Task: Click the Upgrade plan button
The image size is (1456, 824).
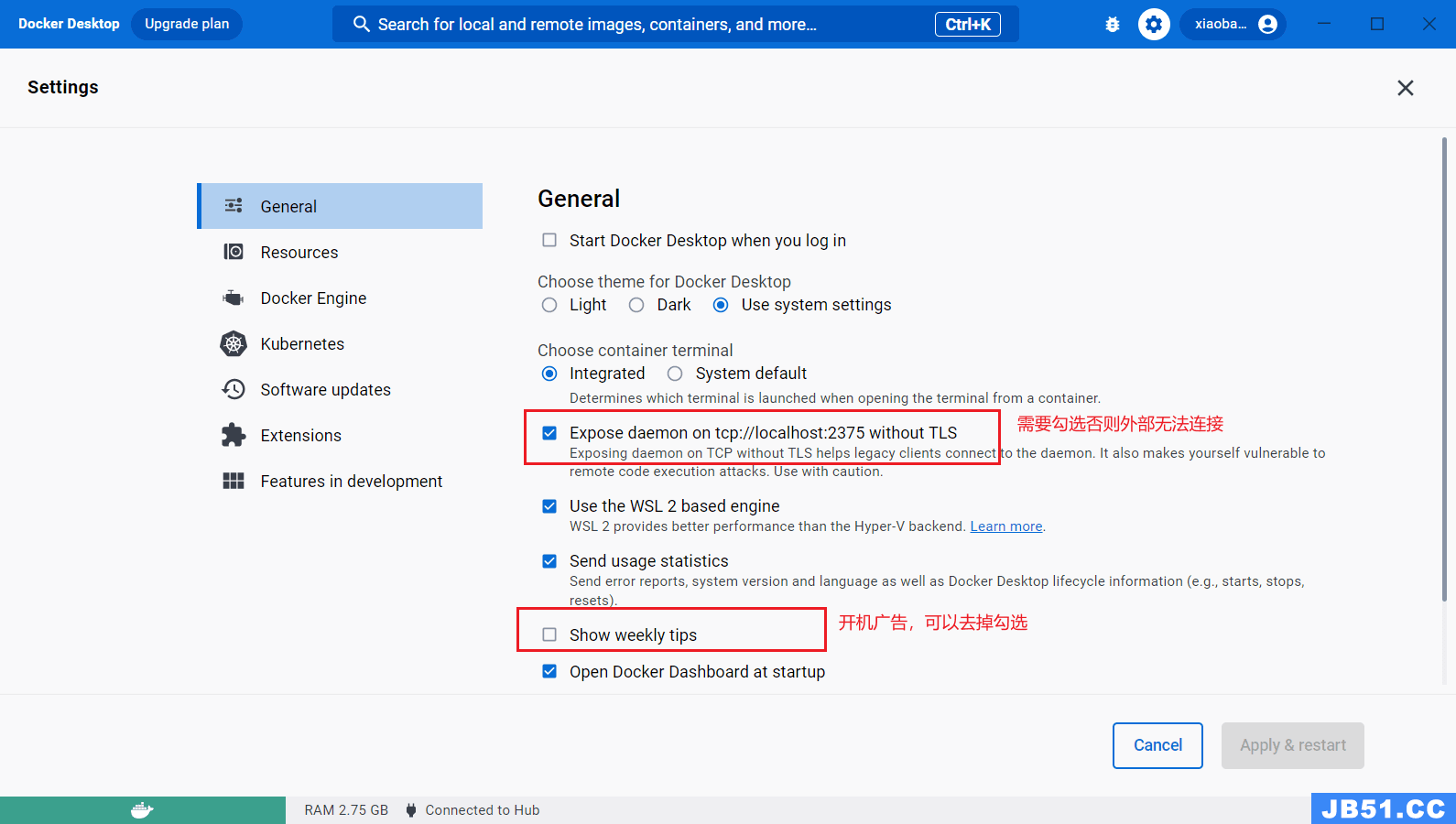Action: [187, 24]
